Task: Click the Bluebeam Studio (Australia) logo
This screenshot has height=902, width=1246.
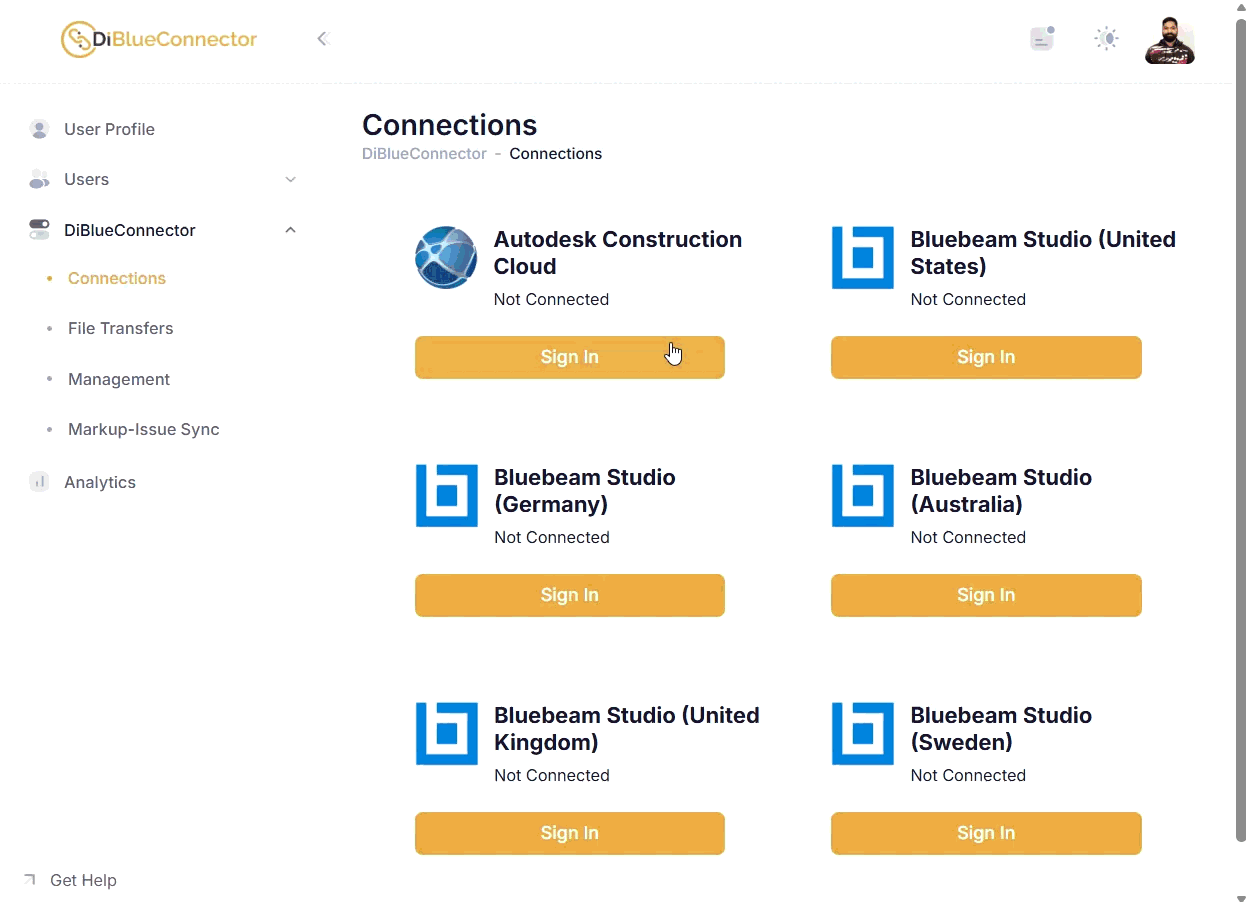Action: (863, 495)
